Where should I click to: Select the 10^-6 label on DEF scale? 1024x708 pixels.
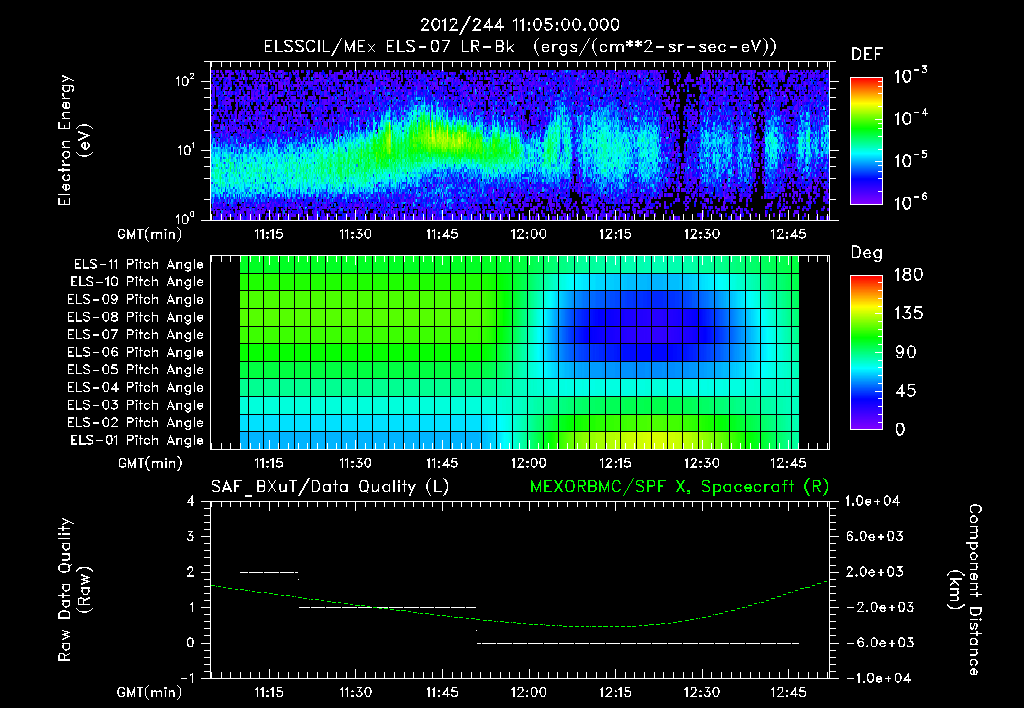(910, 202)
